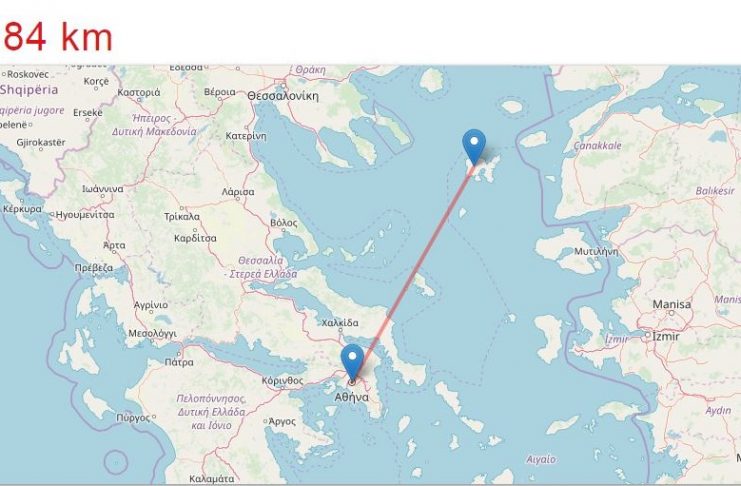This screenshot has width=741, height=486.
Task: Click the Izmir city label
Action: (665, 337)
